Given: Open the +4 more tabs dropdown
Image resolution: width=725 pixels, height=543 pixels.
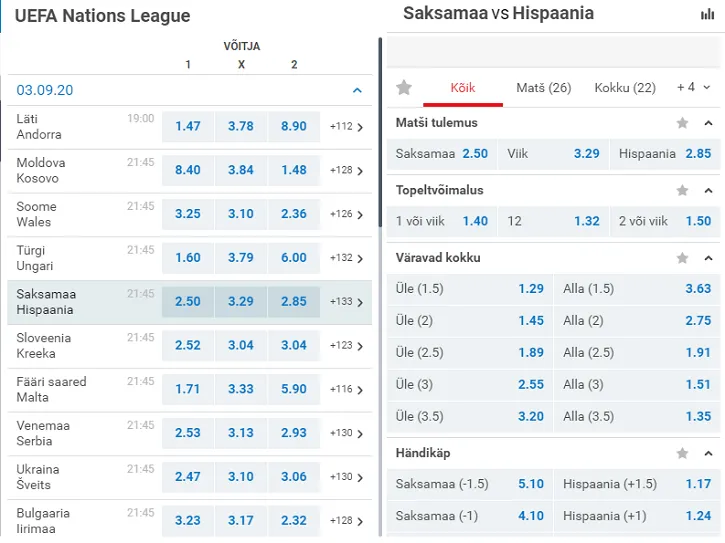Looking at the screenshot, I should coord(693,88).
